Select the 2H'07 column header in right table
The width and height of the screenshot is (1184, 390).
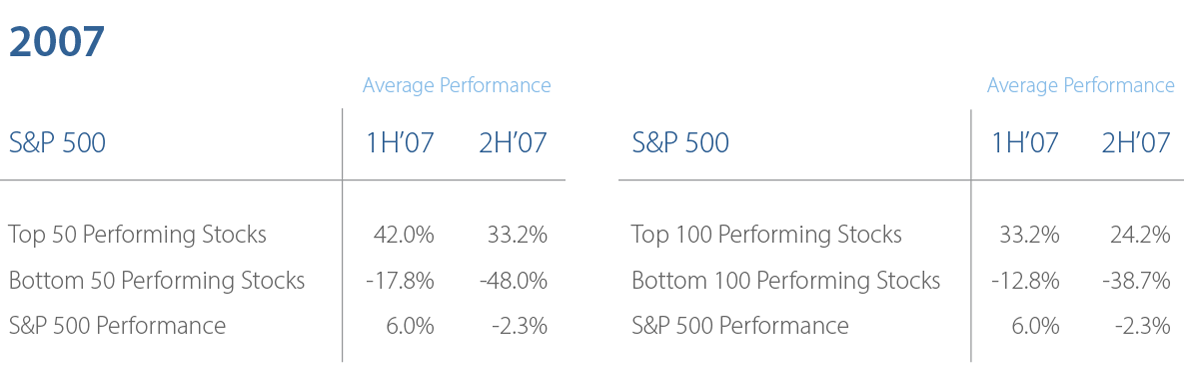coord(1136,143)
